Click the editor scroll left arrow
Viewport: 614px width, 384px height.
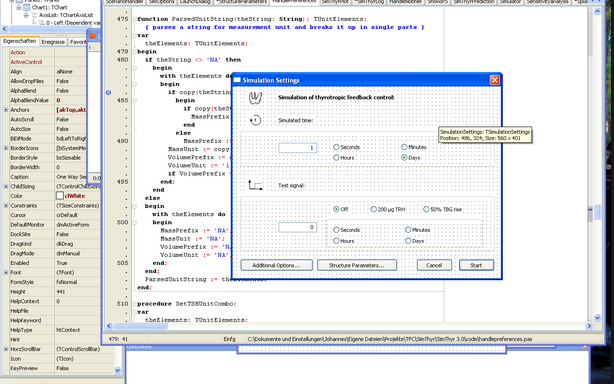pos(109,326)
